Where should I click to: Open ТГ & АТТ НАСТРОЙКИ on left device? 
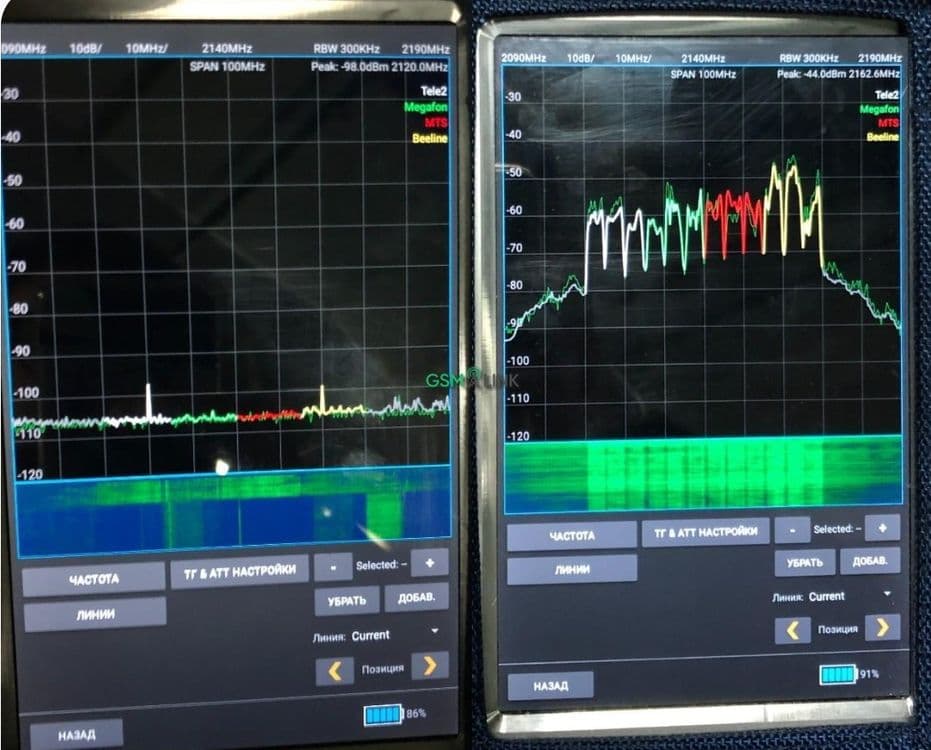tap(240, 571)
